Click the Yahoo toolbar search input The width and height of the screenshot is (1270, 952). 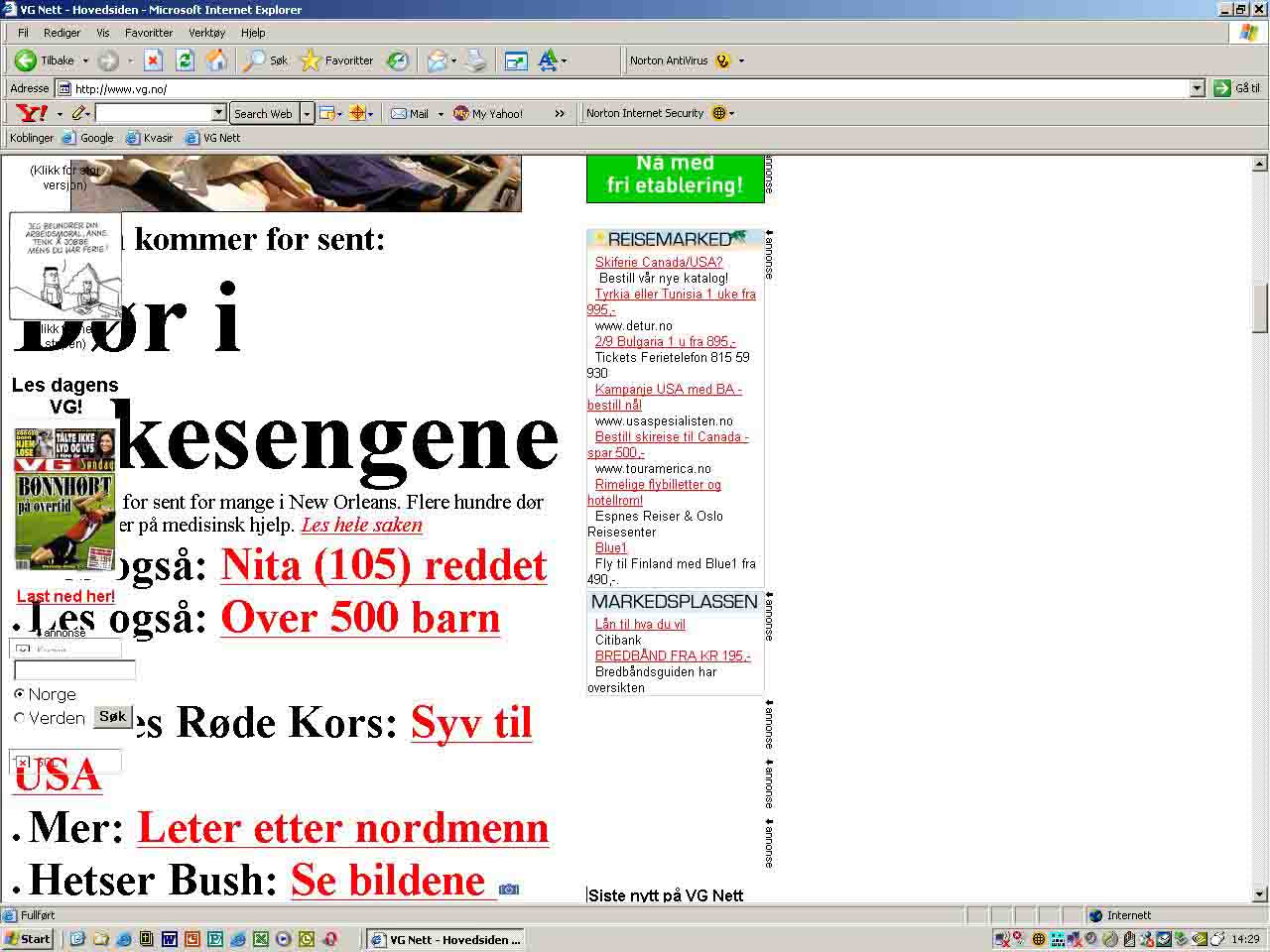[x=154, y=113]
